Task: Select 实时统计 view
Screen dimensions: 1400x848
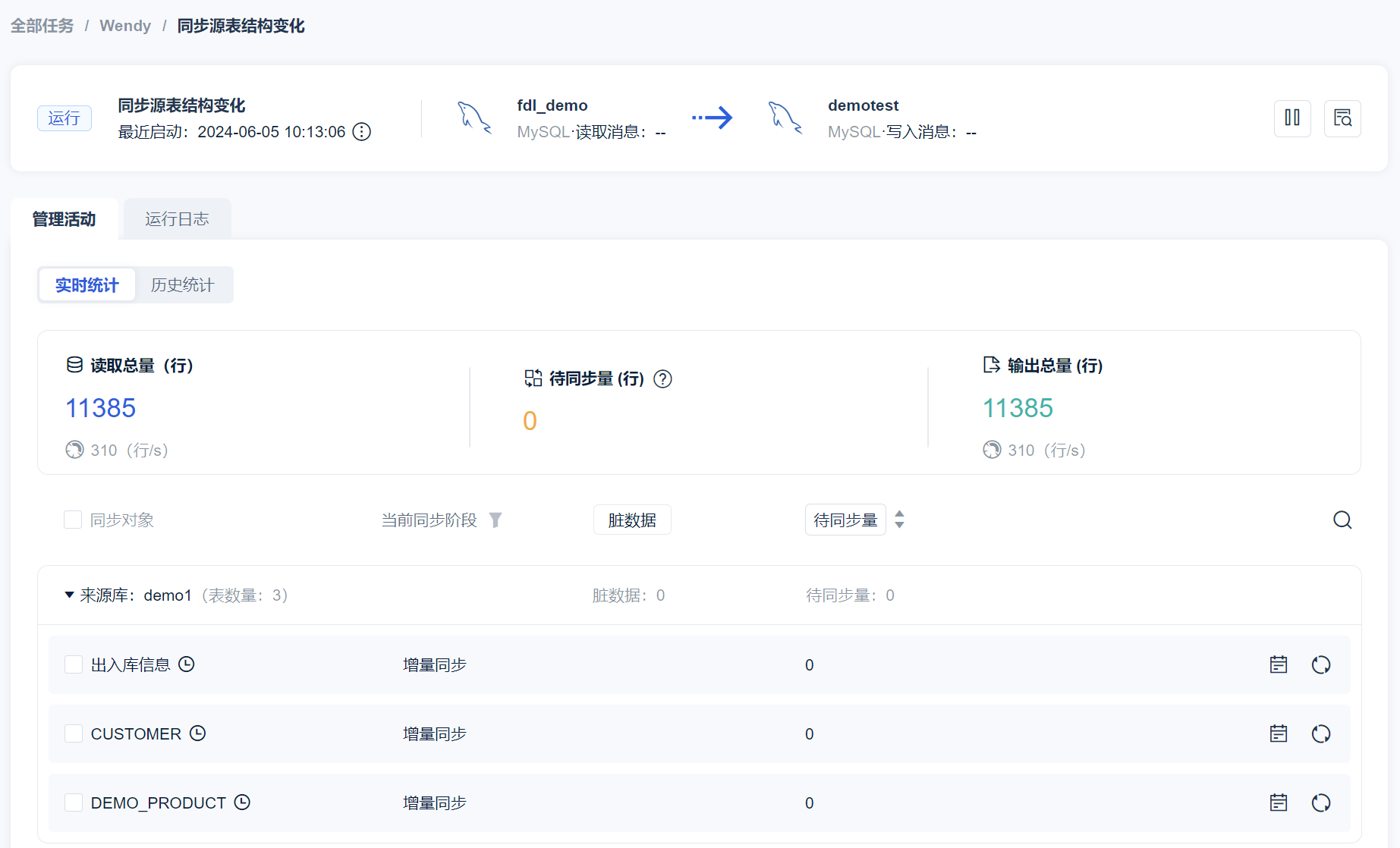Action: click(87, 285)
